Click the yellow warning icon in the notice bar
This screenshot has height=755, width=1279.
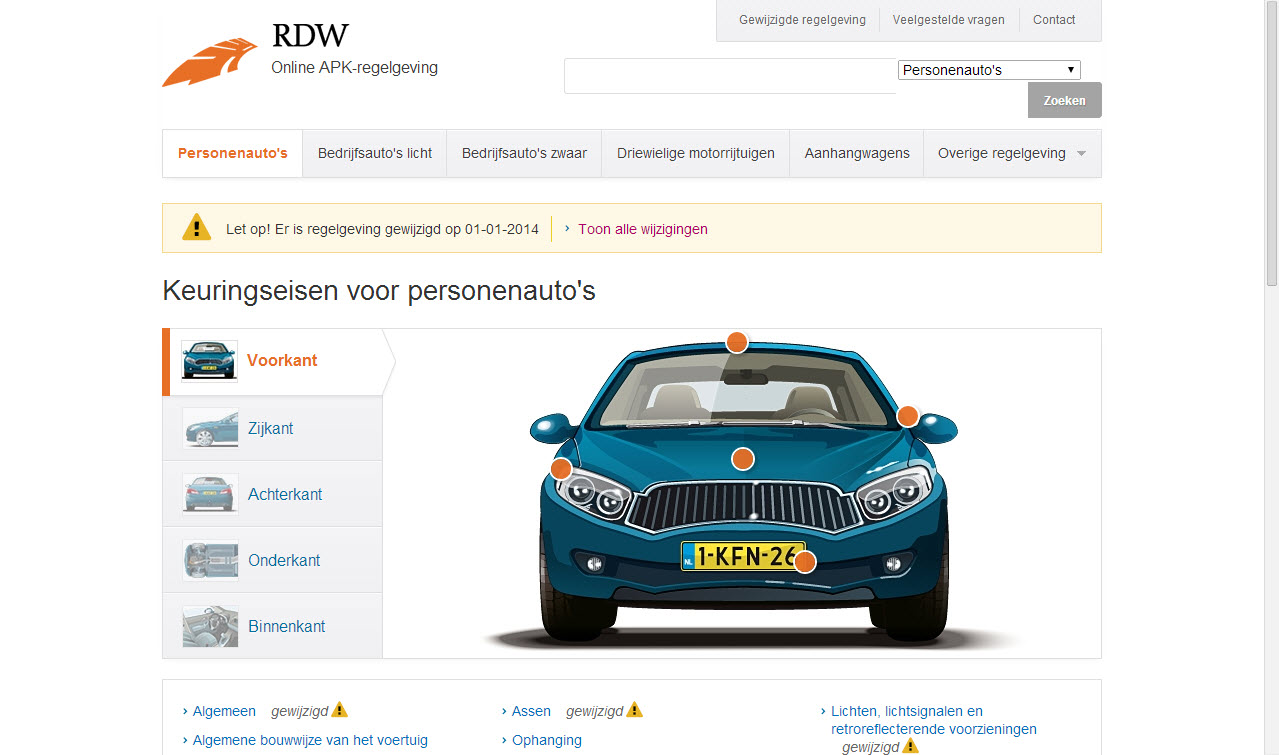(197, 228)
